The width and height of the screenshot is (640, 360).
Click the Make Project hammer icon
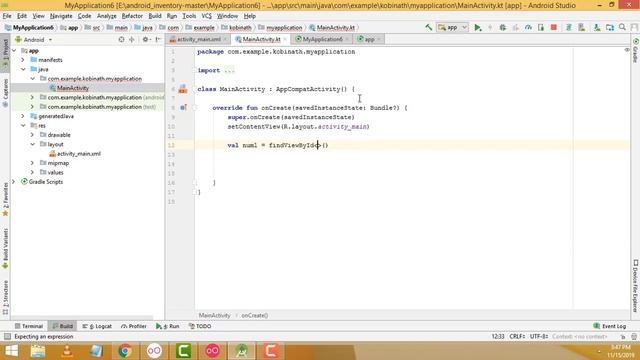[428, 27]
